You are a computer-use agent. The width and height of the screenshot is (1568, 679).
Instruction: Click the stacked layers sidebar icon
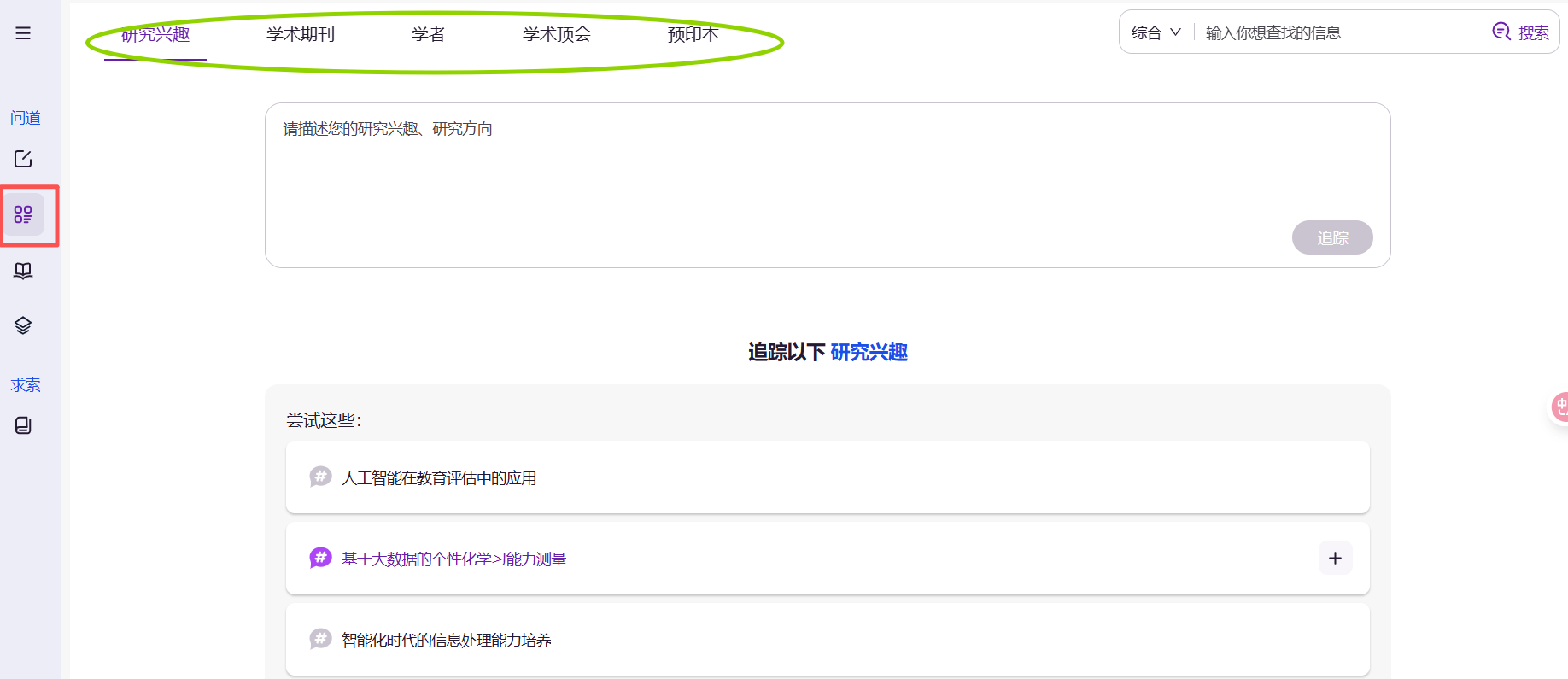click(23, 325)
